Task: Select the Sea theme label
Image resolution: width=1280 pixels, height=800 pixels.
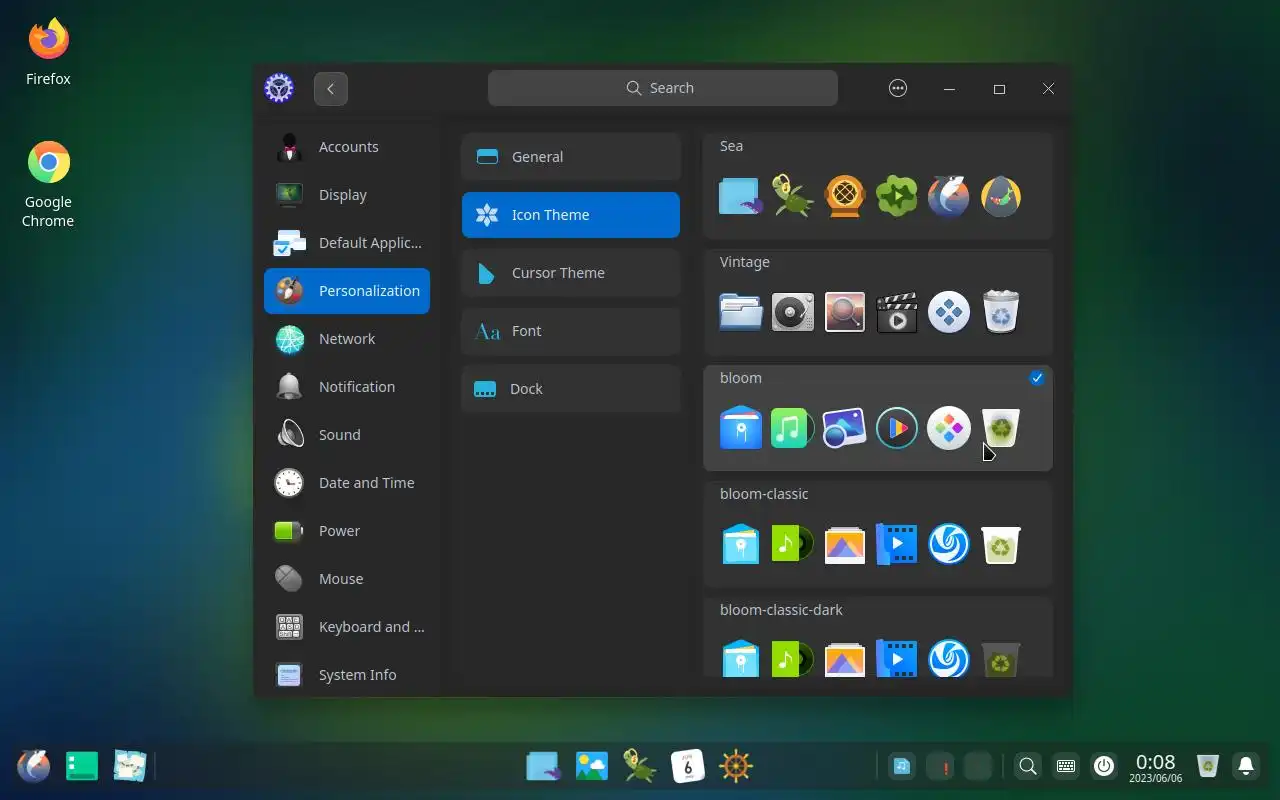Action: pos(731,146)
